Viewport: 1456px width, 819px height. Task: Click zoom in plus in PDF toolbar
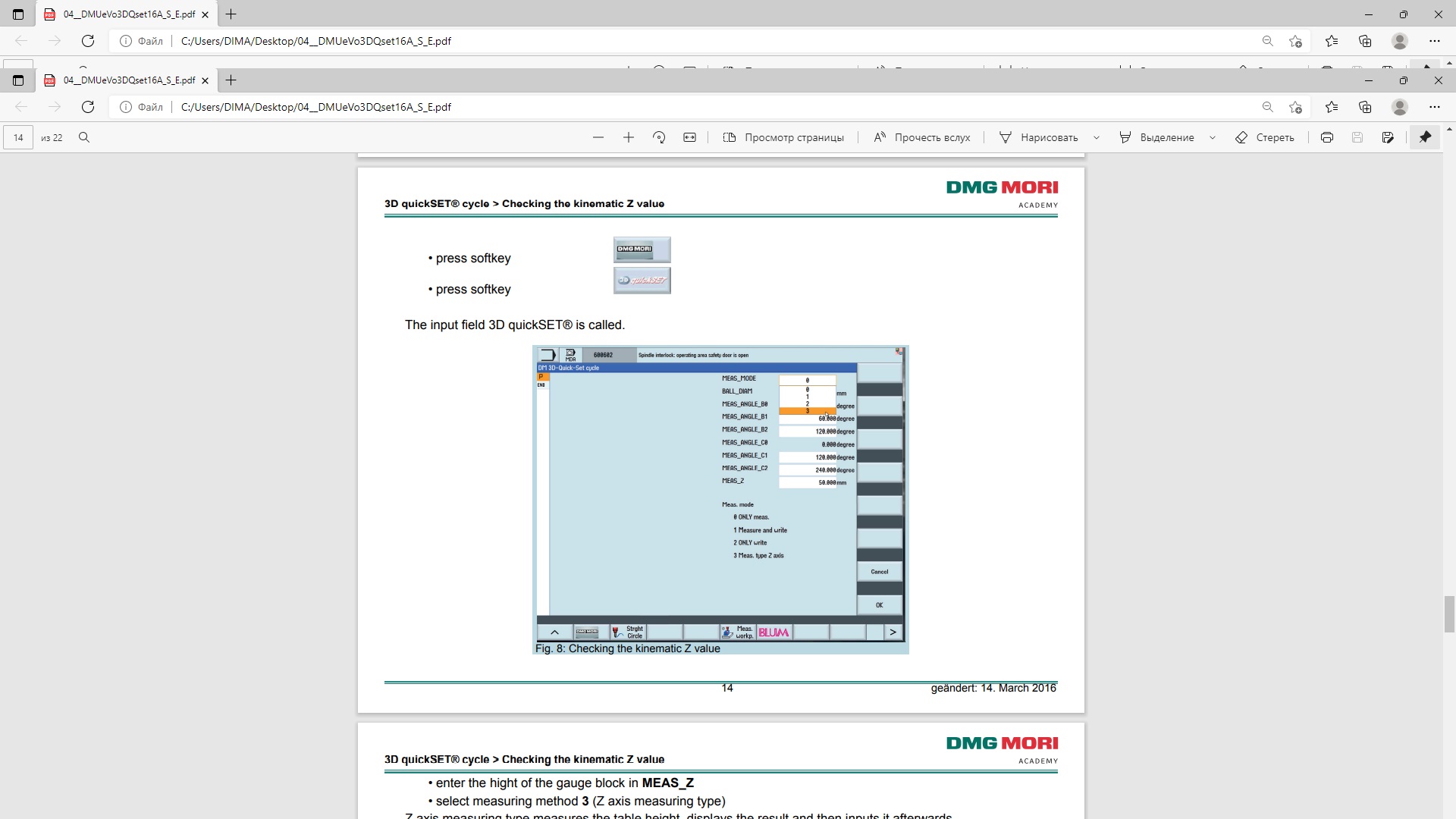(628, 137)
